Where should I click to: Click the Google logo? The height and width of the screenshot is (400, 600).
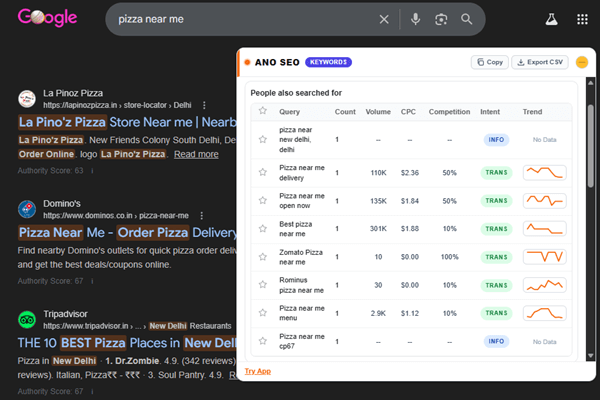tap(47, 18)
